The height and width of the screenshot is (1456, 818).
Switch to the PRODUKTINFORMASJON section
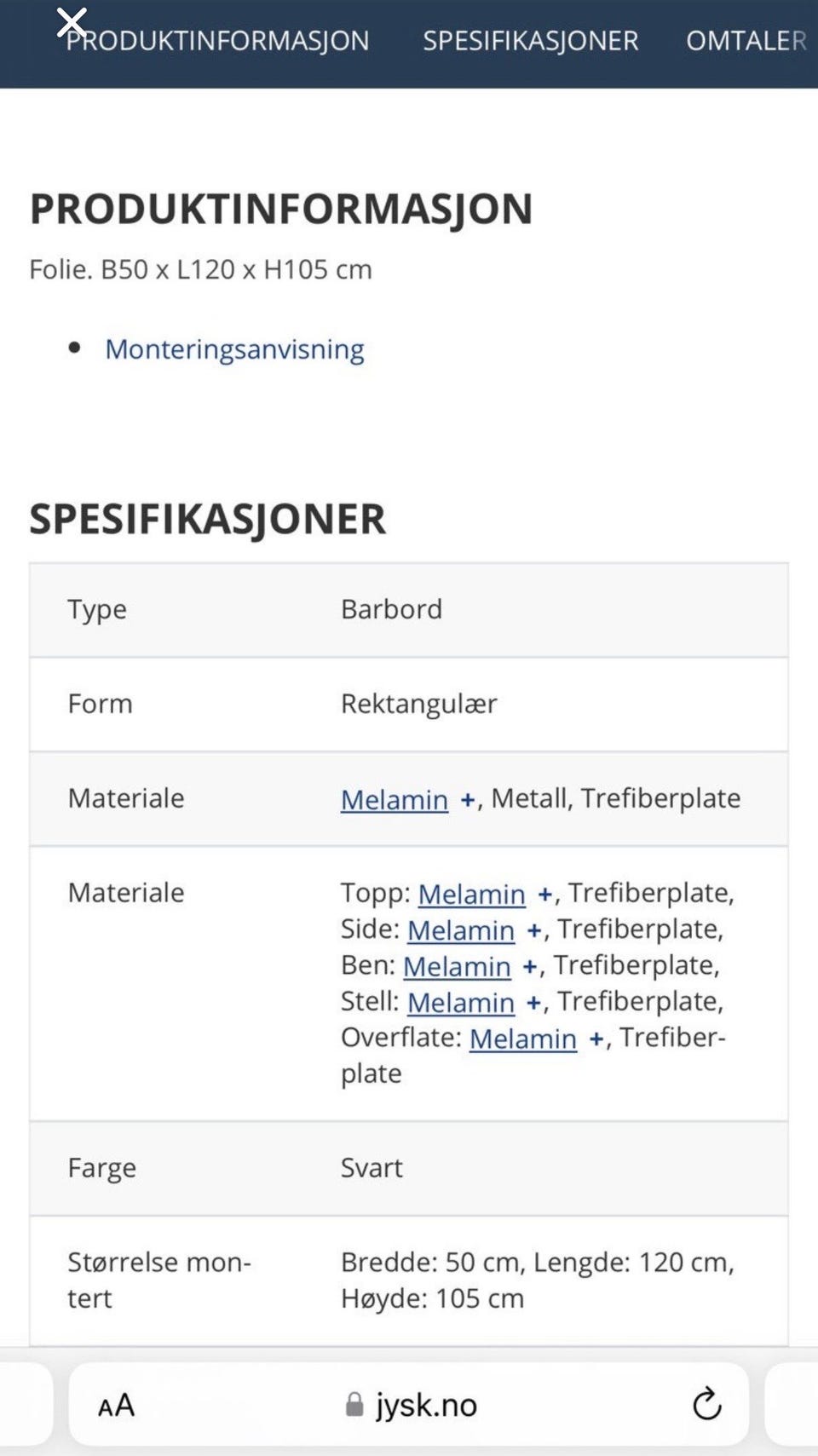[218, 40]
